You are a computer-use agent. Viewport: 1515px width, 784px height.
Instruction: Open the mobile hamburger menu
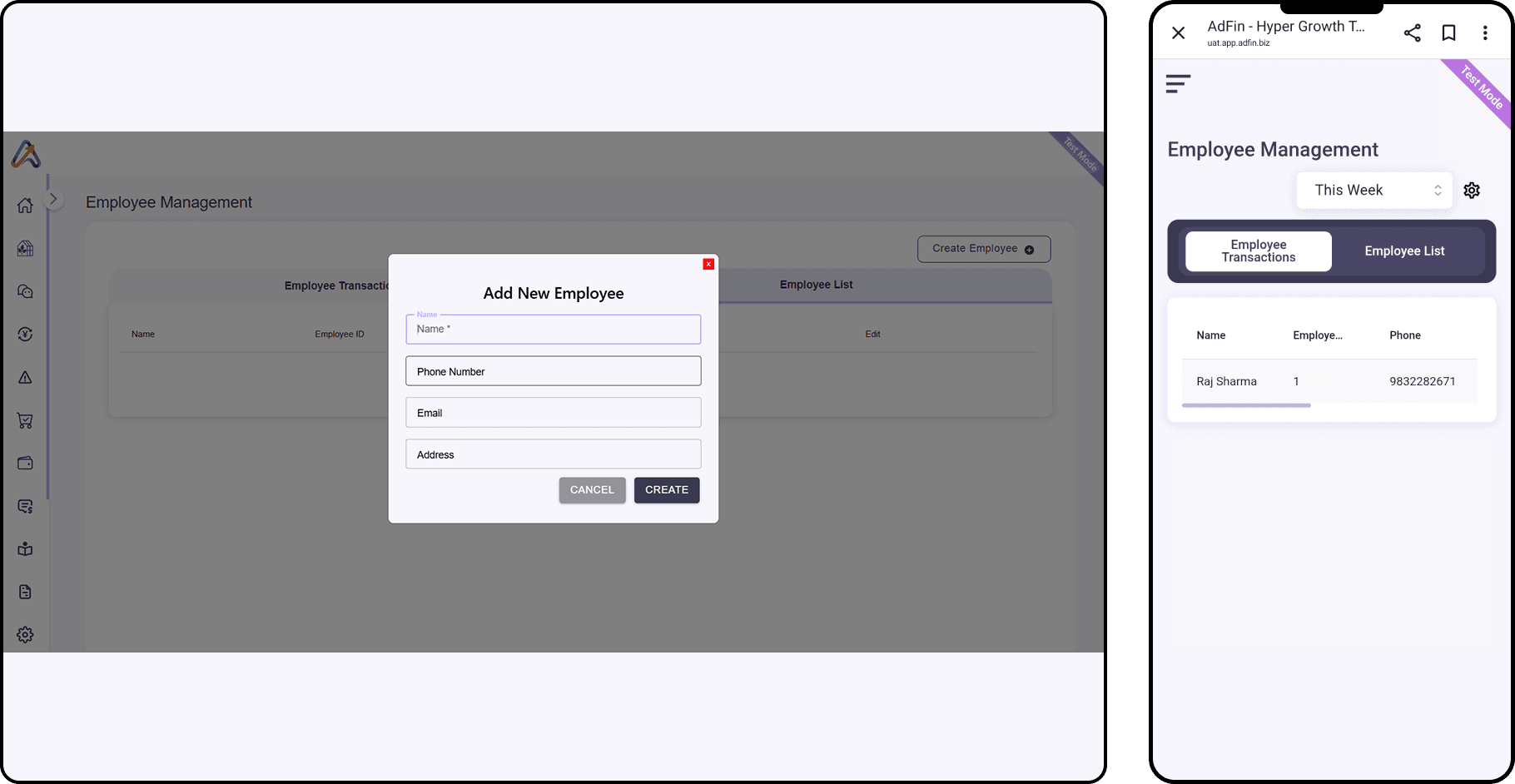(x=1178, y=83)
